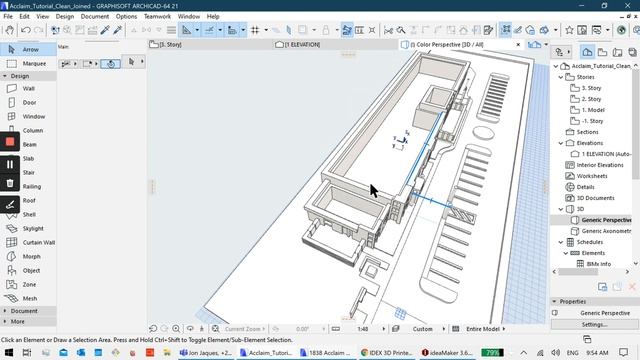Select the Window tool
Viewport: 640px width, 360px height.
pyautogui.click(x=28, y=116)
